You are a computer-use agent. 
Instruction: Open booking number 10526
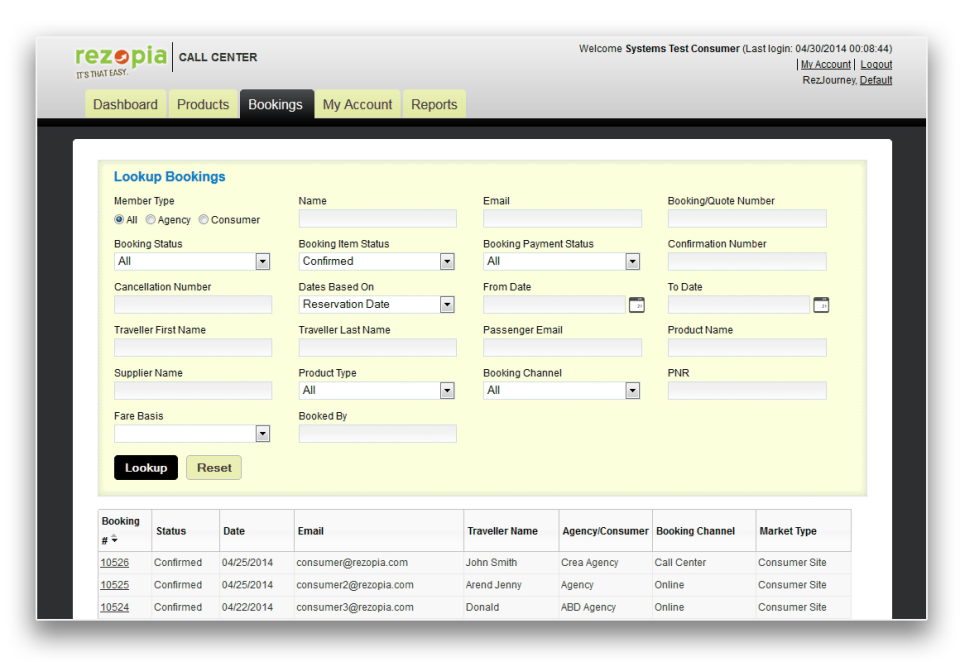coord(114,562)
